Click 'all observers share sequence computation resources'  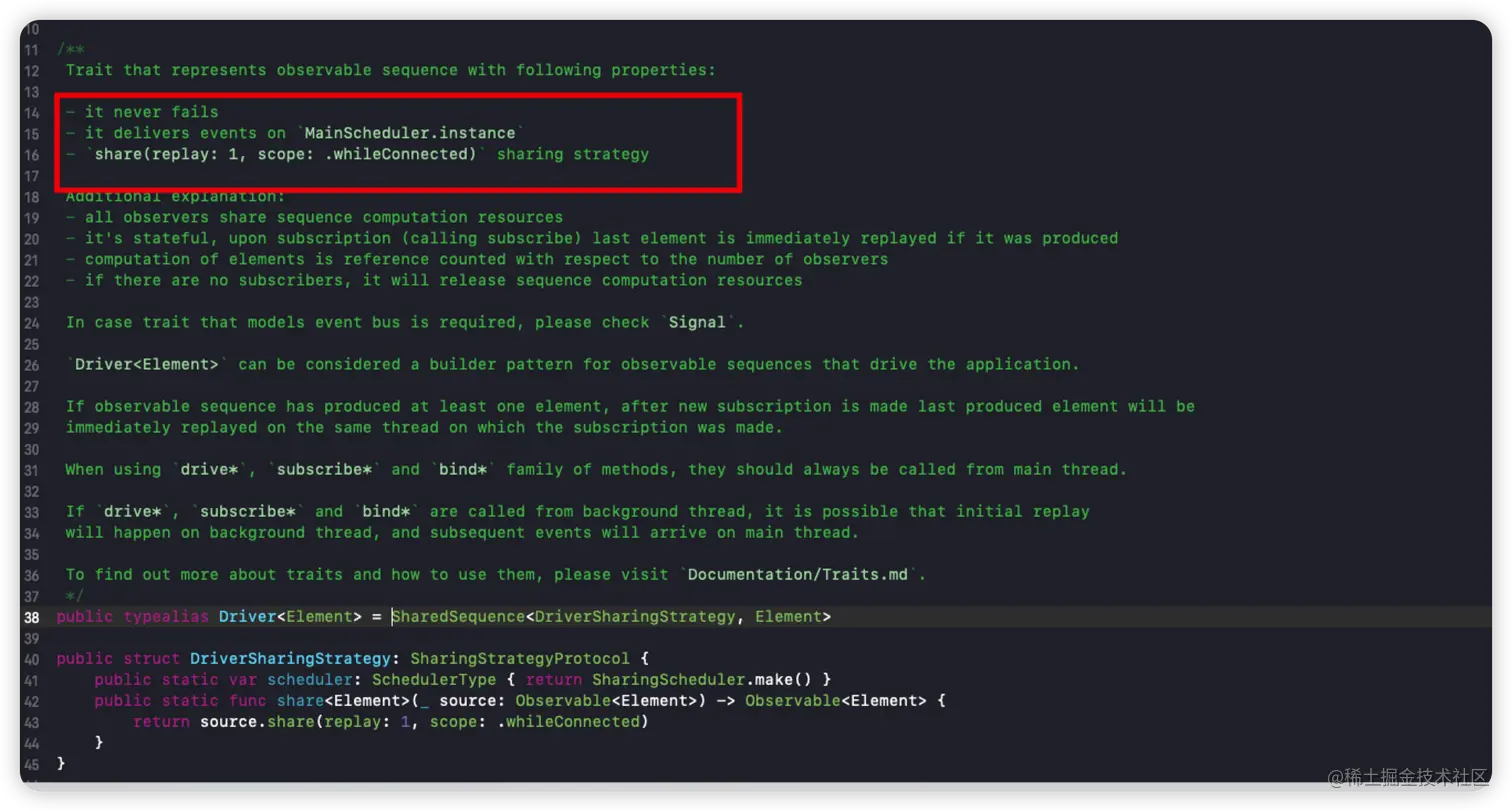(324, 217)
